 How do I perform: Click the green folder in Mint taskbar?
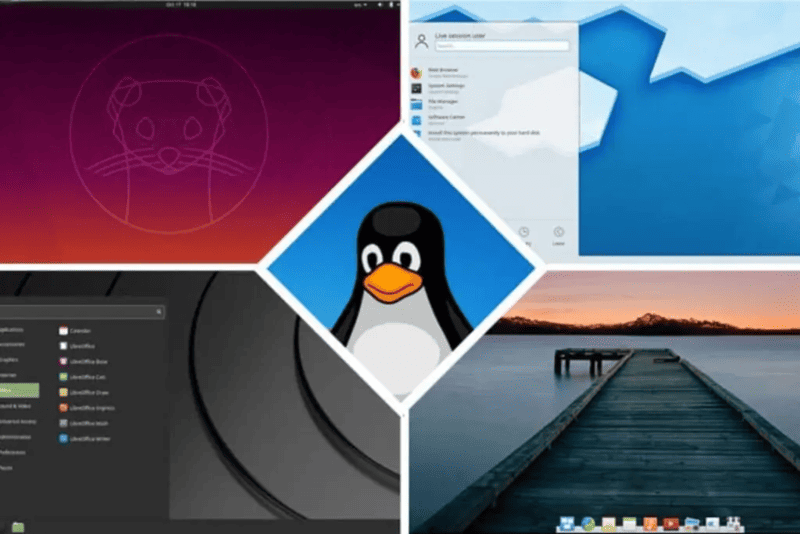(18, 526)
